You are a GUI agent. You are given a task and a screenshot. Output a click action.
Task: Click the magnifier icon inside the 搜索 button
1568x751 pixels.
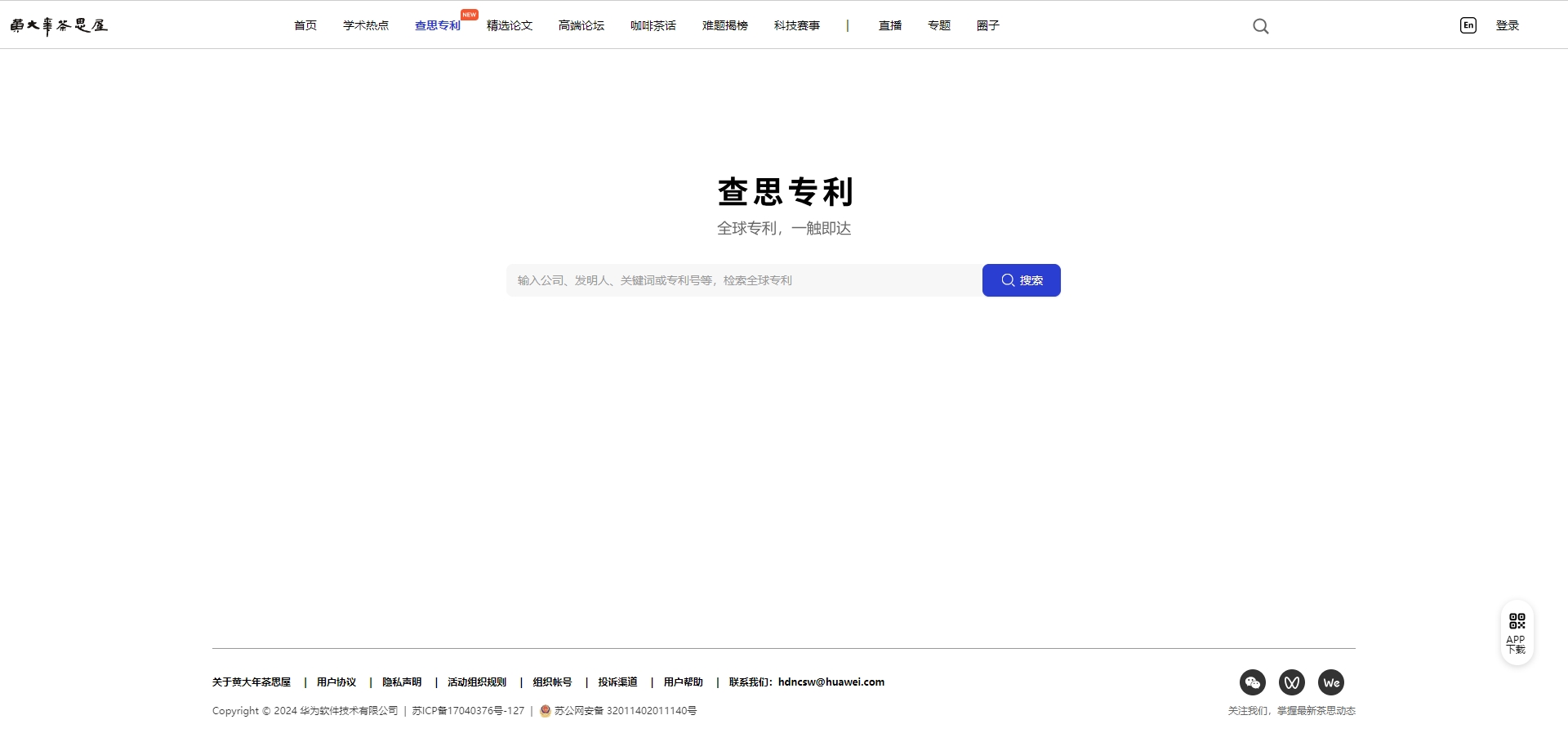[1008, 279]
